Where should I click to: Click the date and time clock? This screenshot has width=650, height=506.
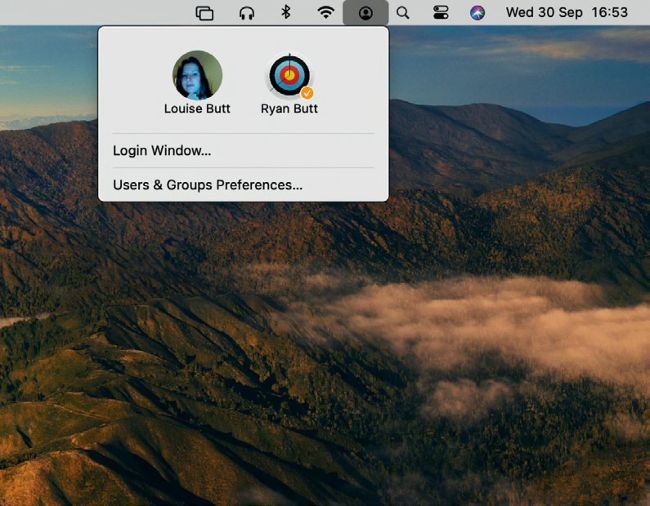[566, 13]
